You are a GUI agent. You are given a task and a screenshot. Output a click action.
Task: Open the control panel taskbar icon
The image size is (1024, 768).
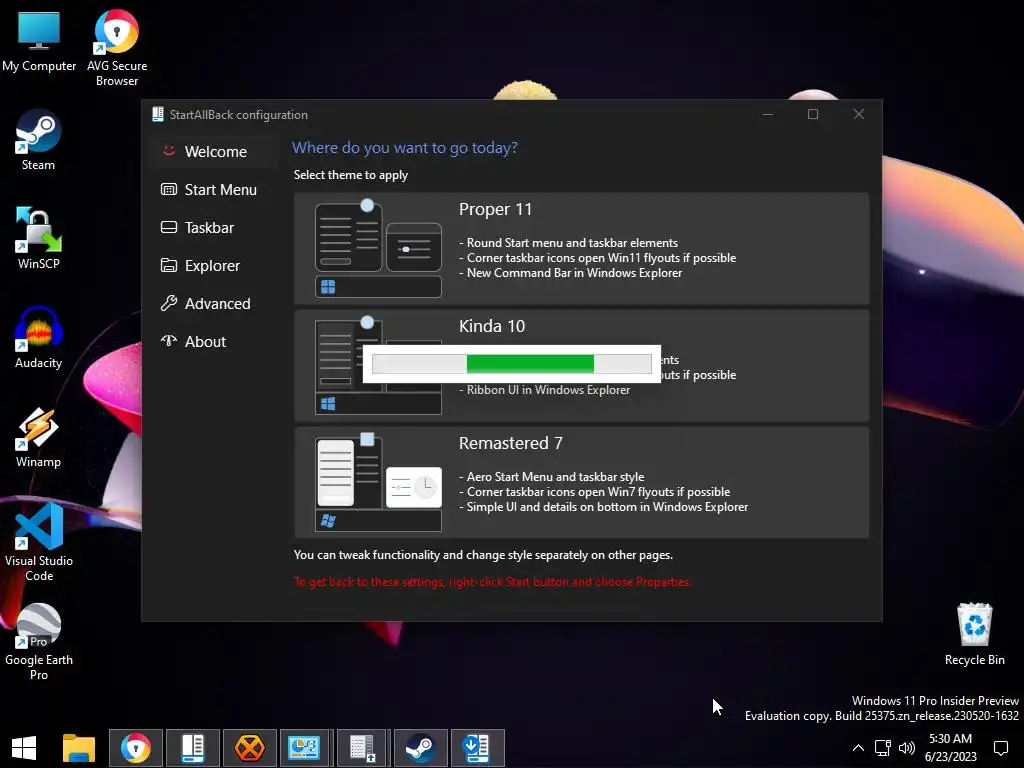point(304,748)
